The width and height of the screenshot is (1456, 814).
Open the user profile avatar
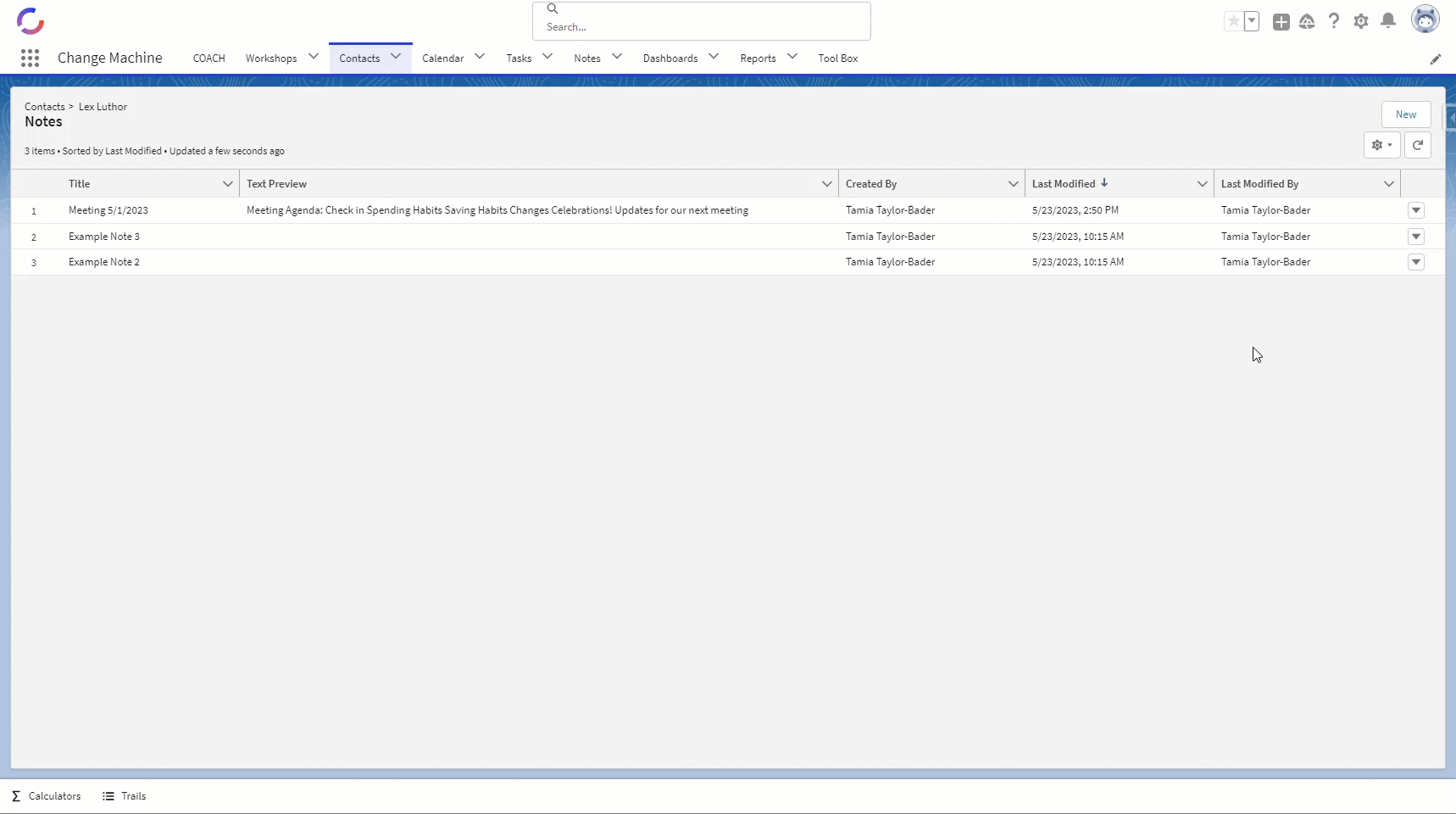pyautogui.click(x=1425, y=20)
